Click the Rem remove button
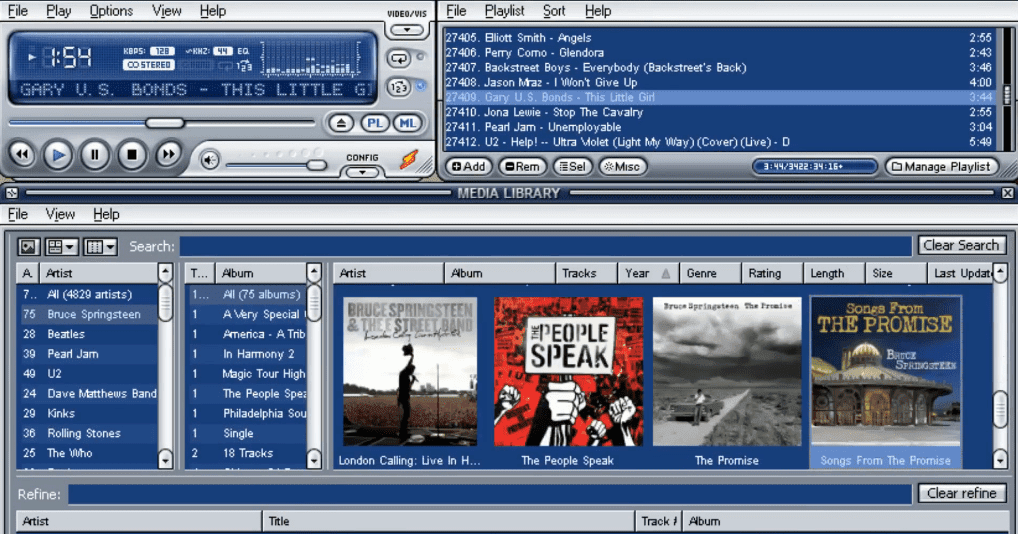This screenshot has height=534, width=1018. (523, 167)
